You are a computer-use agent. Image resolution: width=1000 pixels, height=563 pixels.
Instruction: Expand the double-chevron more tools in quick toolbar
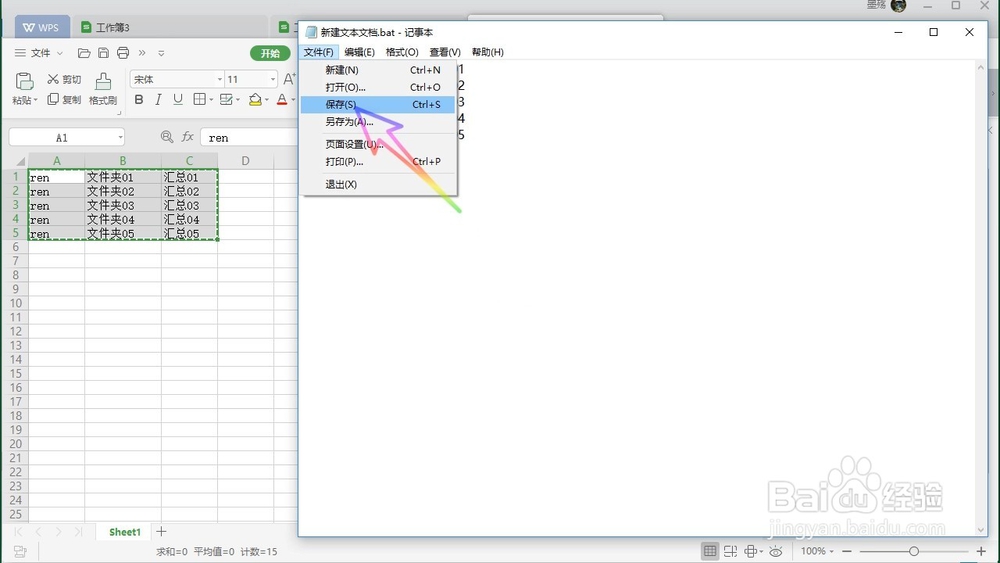[142, 53]
